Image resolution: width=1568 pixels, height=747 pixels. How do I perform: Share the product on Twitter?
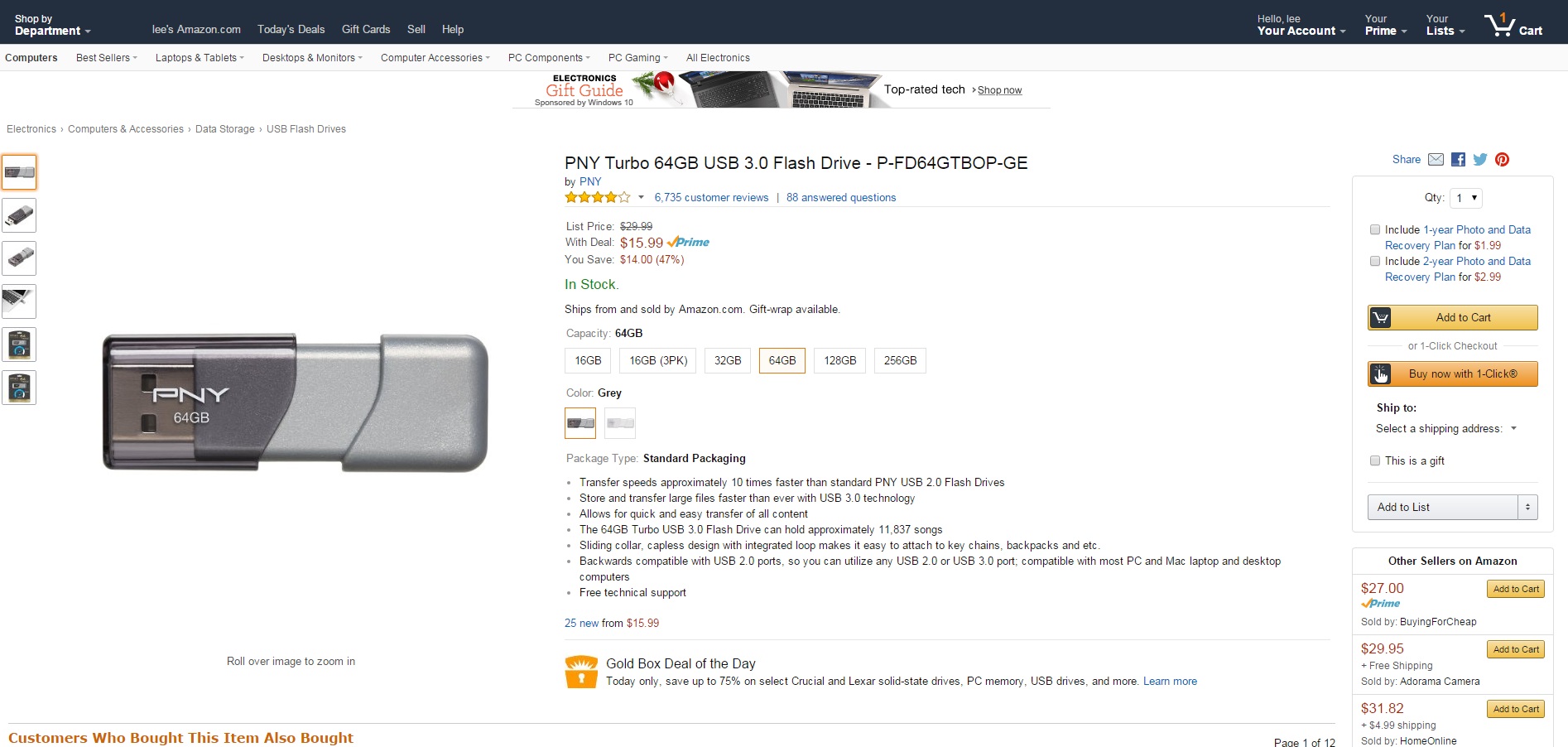pos(1480,160)
